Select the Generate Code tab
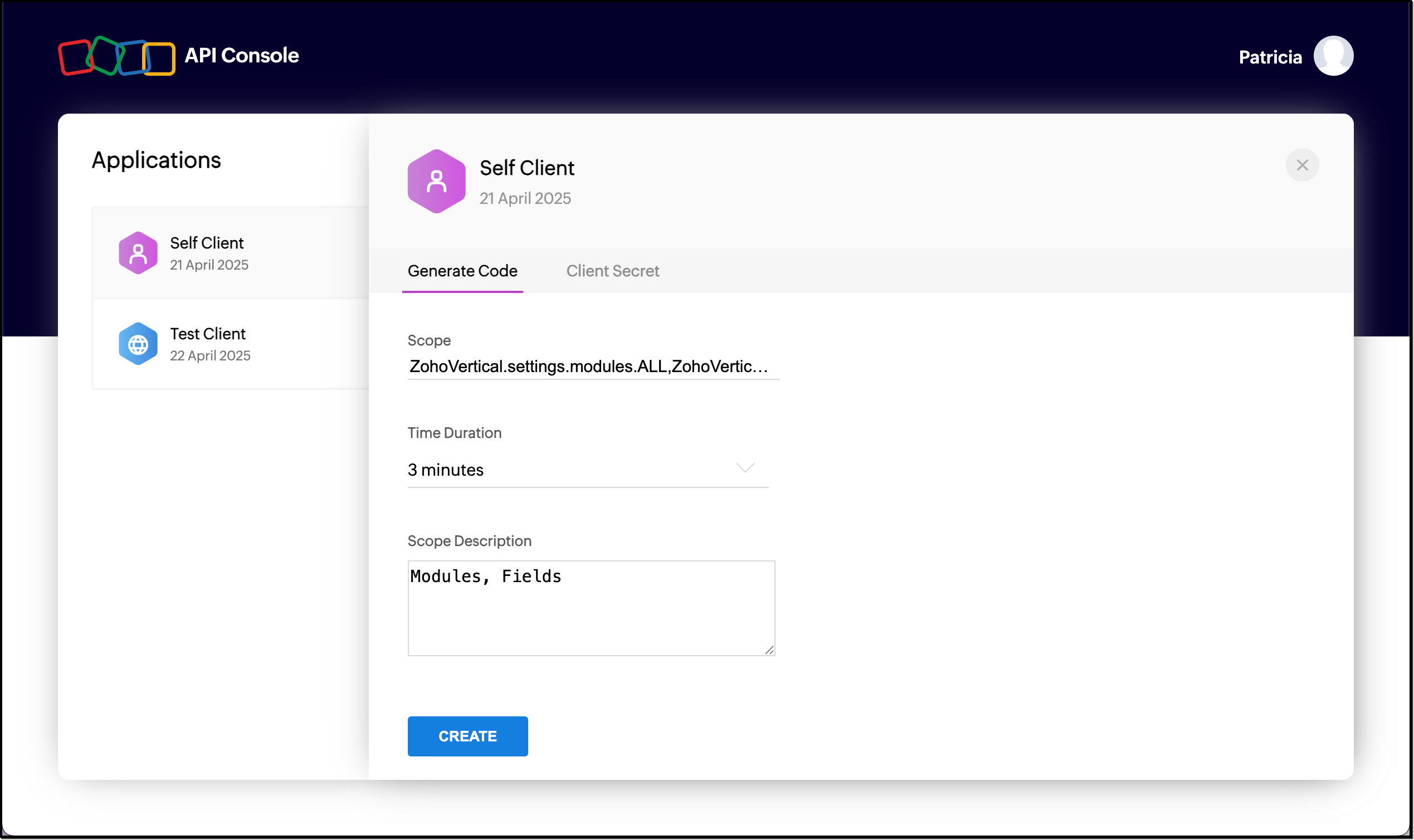Screen dimensions: 1414x840 462,271
